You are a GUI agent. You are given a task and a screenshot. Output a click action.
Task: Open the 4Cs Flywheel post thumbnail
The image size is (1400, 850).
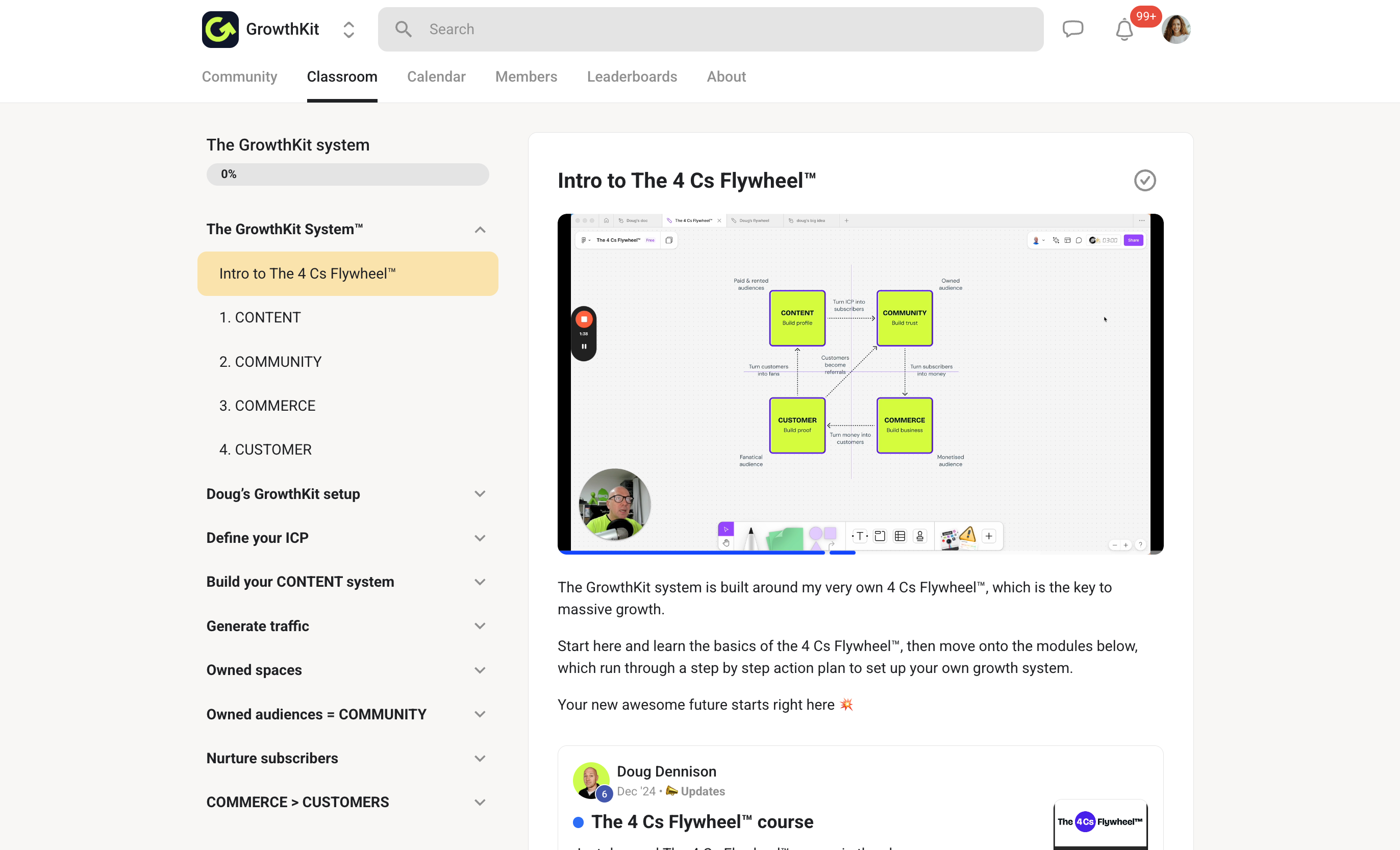[1100, 824]
